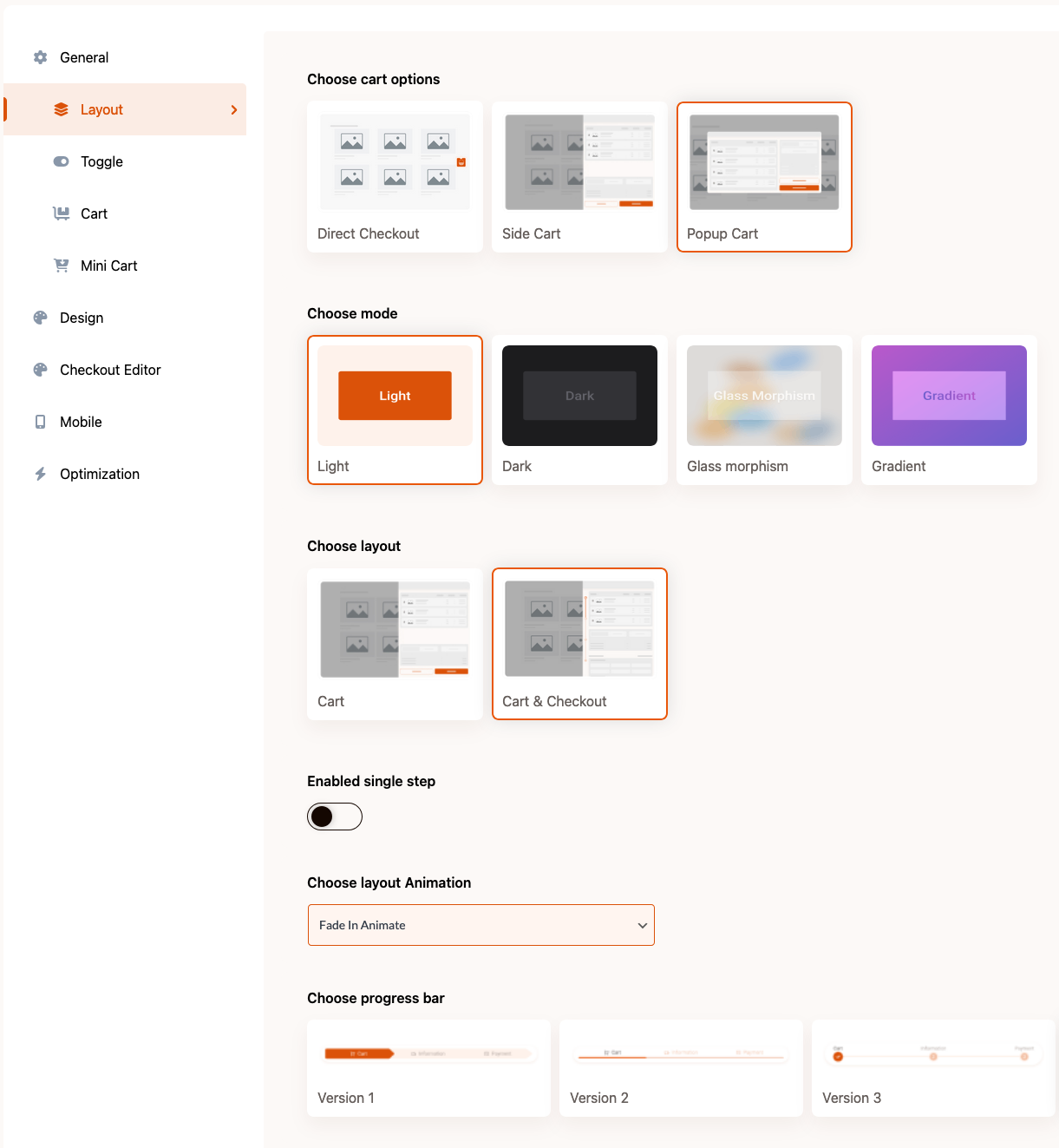The height and width of the screenshot is (1148, 1059).
Task: Choose the Direct Checkout option
Action: pos(395,177)
